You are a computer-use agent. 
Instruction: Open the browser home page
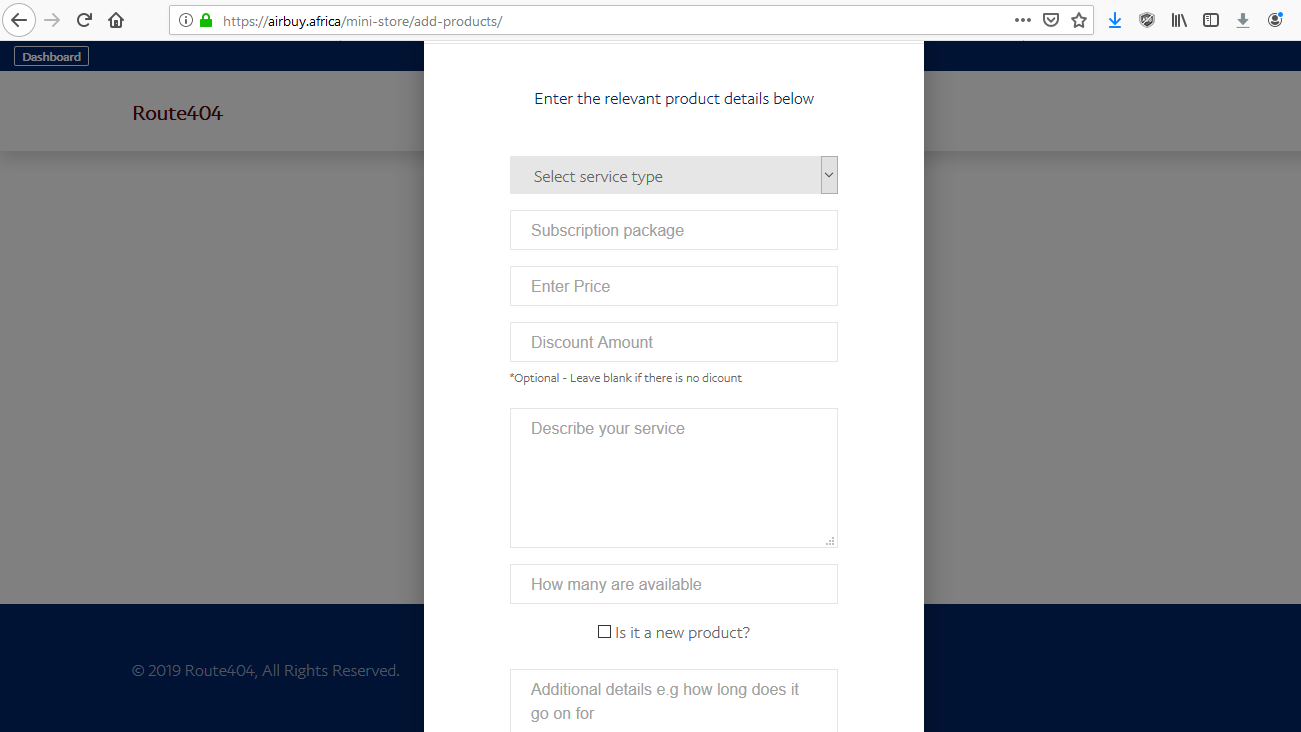point(116,20)
